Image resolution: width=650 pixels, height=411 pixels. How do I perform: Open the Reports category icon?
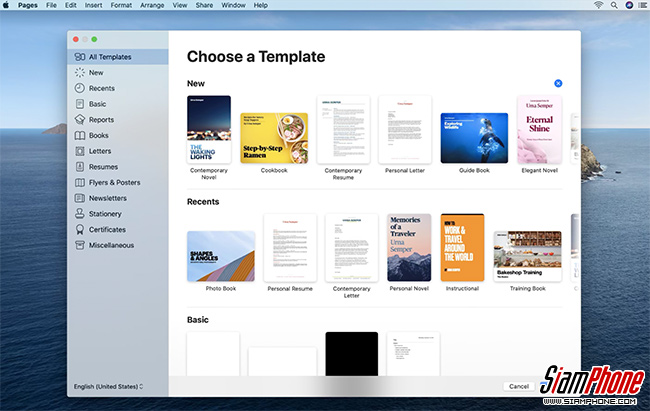tap(80, 119)
